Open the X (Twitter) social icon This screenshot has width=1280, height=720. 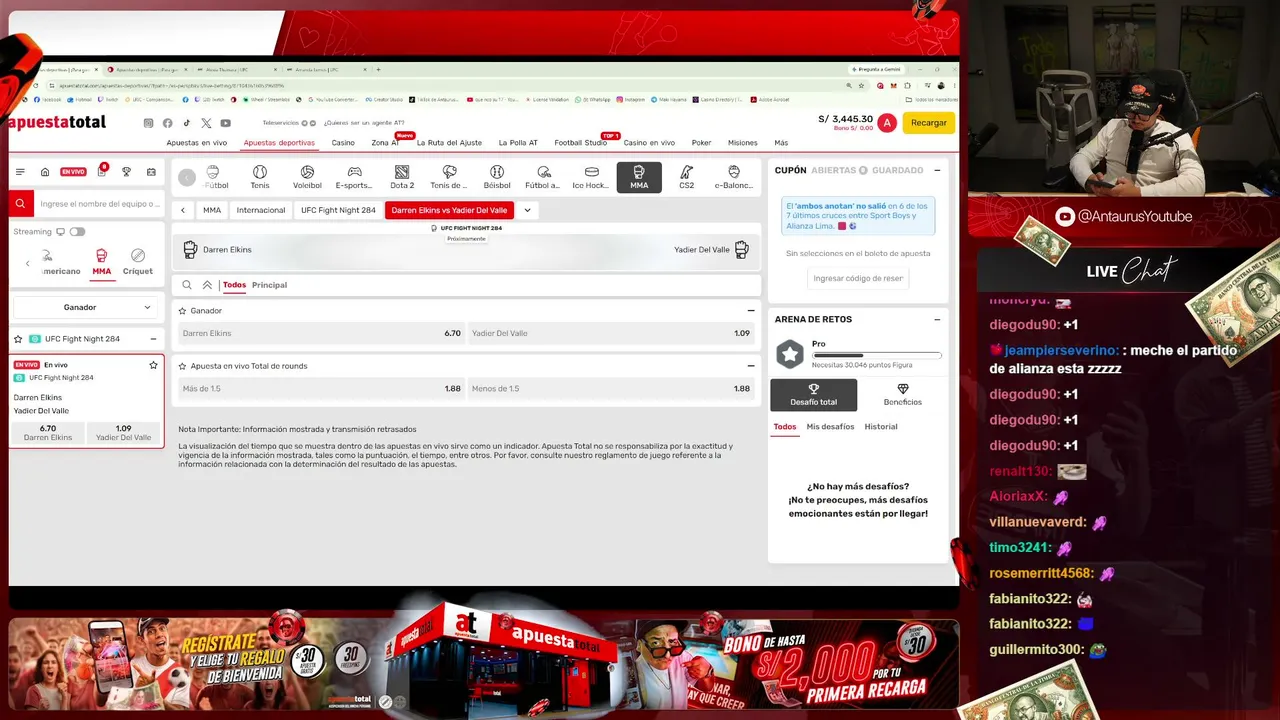206,123
